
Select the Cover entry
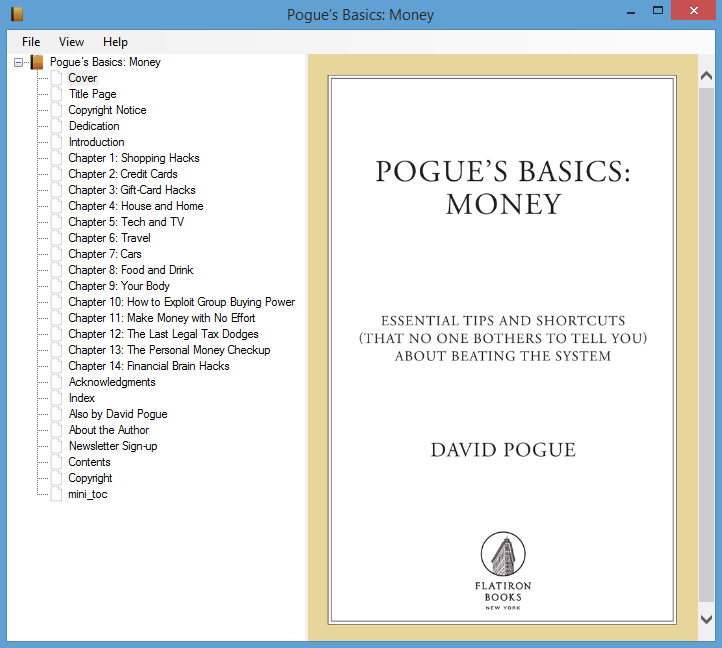click(83, 78)
